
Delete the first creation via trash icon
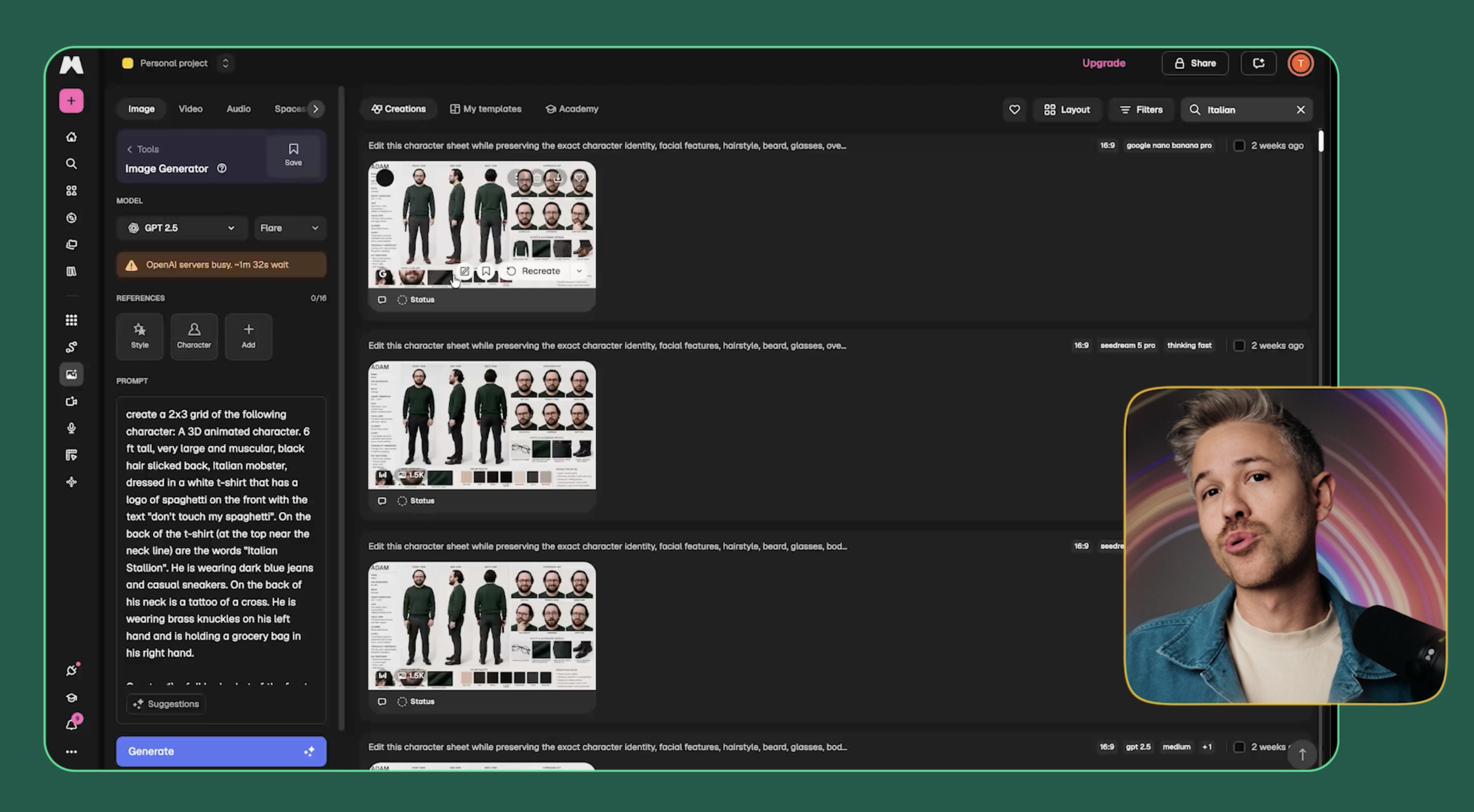pos(537,177)
